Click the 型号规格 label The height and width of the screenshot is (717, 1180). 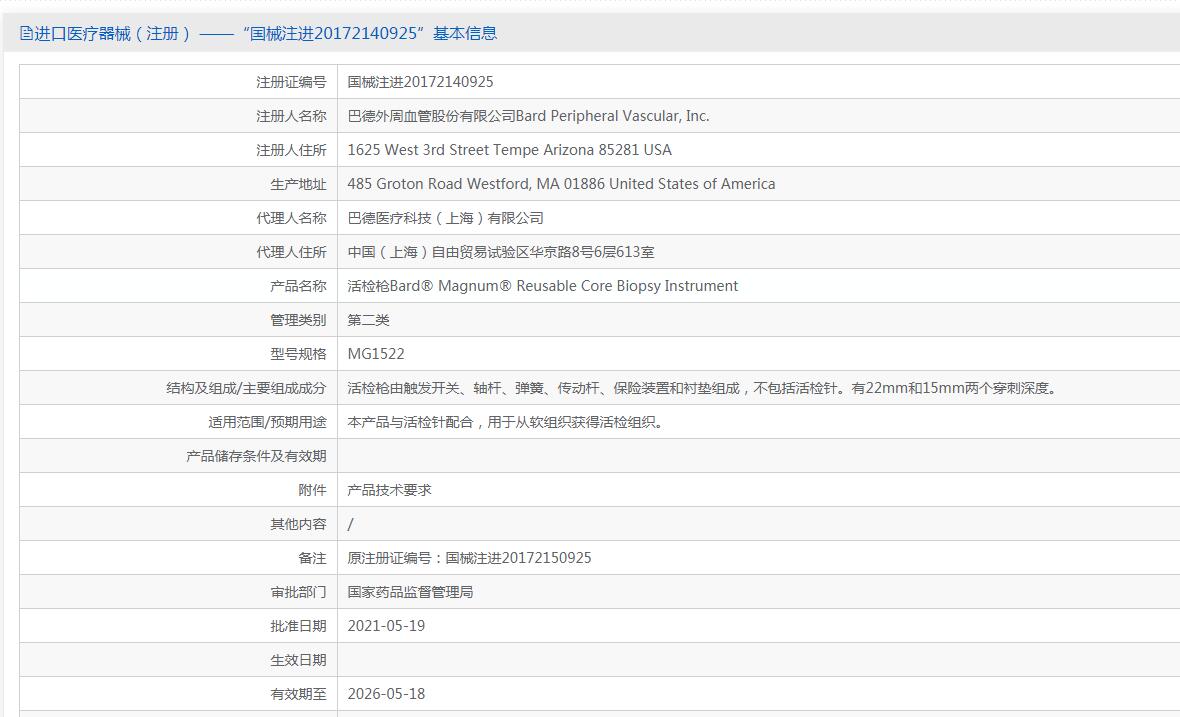click(298, 354)
